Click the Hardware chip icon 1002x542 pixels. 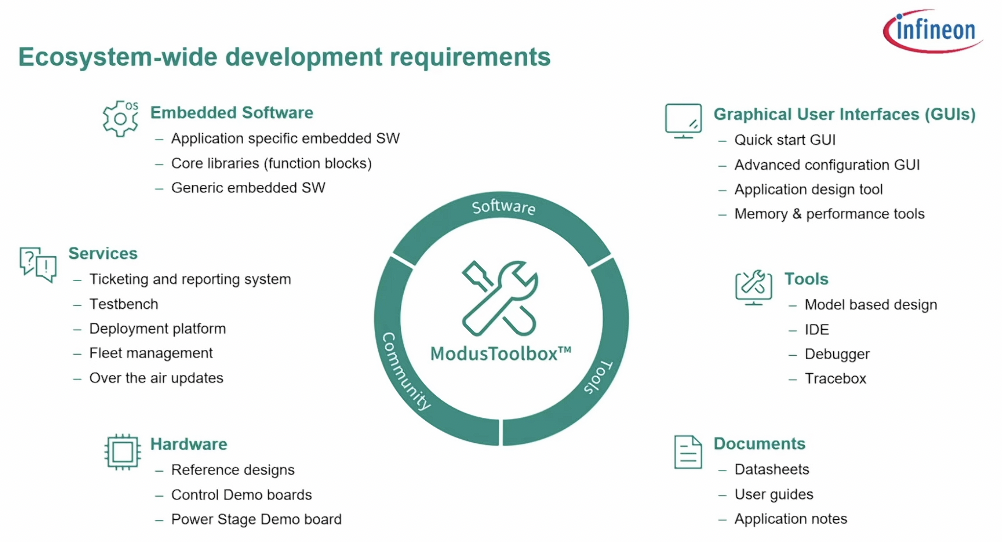(122, 452)
